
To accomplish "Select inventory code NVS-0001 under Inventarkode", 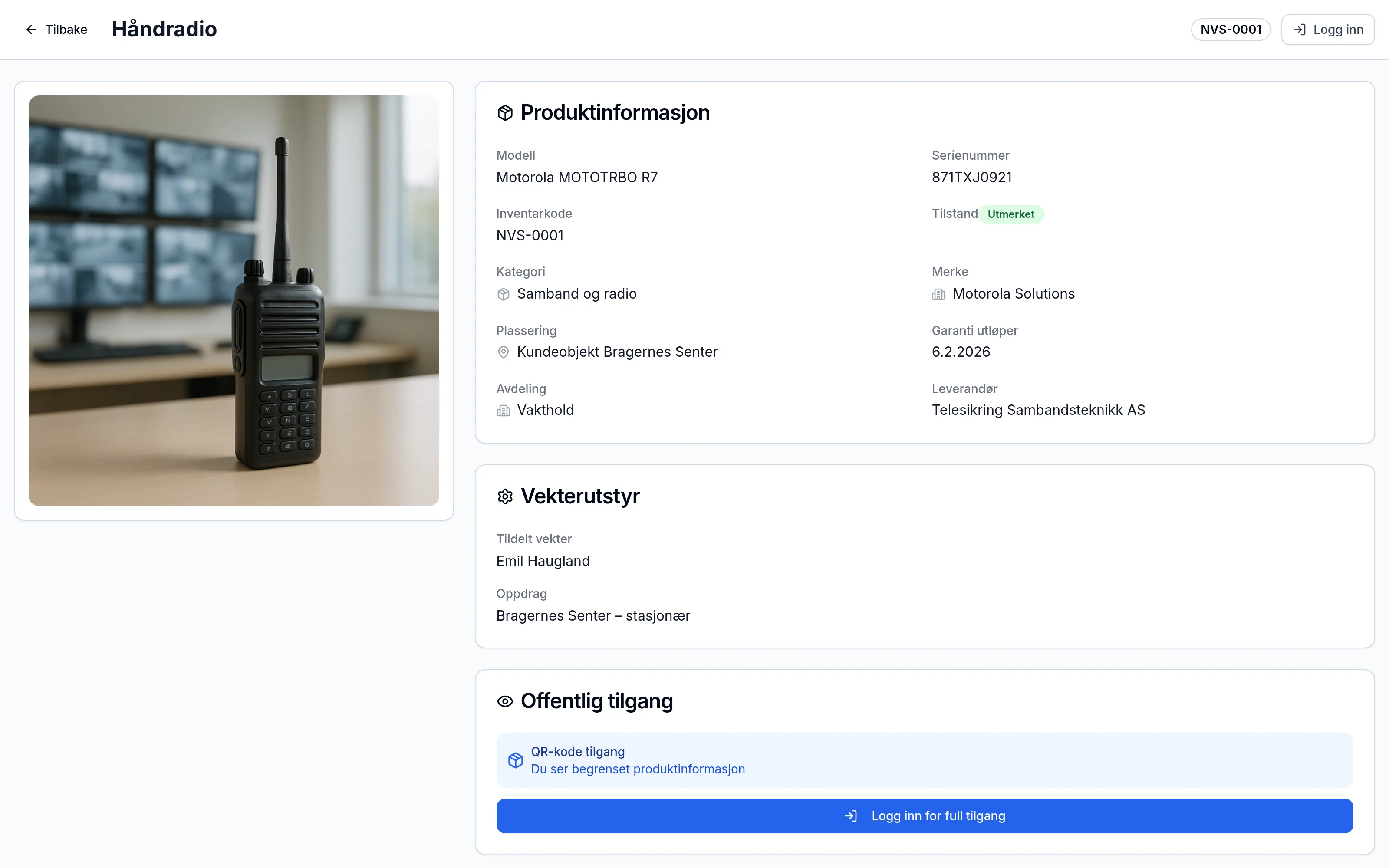I will point(530,235).
